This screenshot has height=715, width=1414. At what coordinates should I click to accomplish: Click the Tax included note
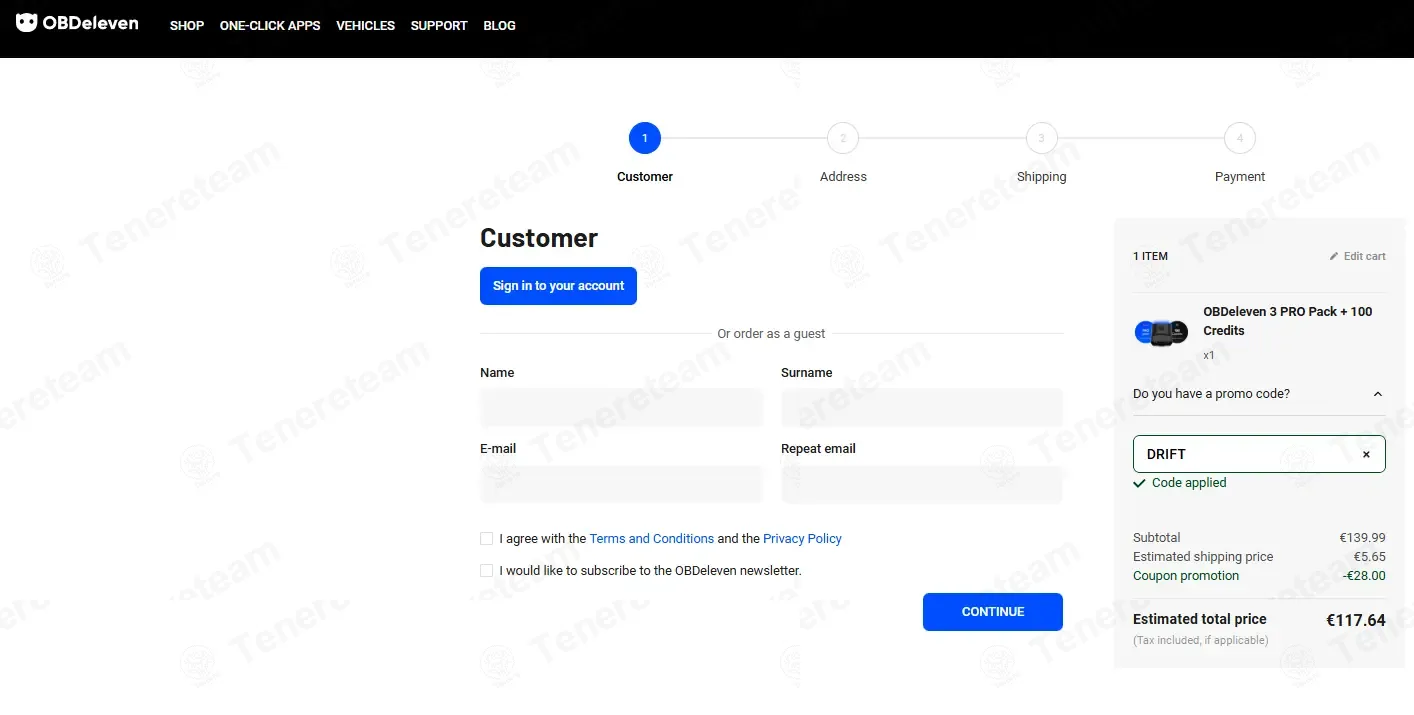1200,640
